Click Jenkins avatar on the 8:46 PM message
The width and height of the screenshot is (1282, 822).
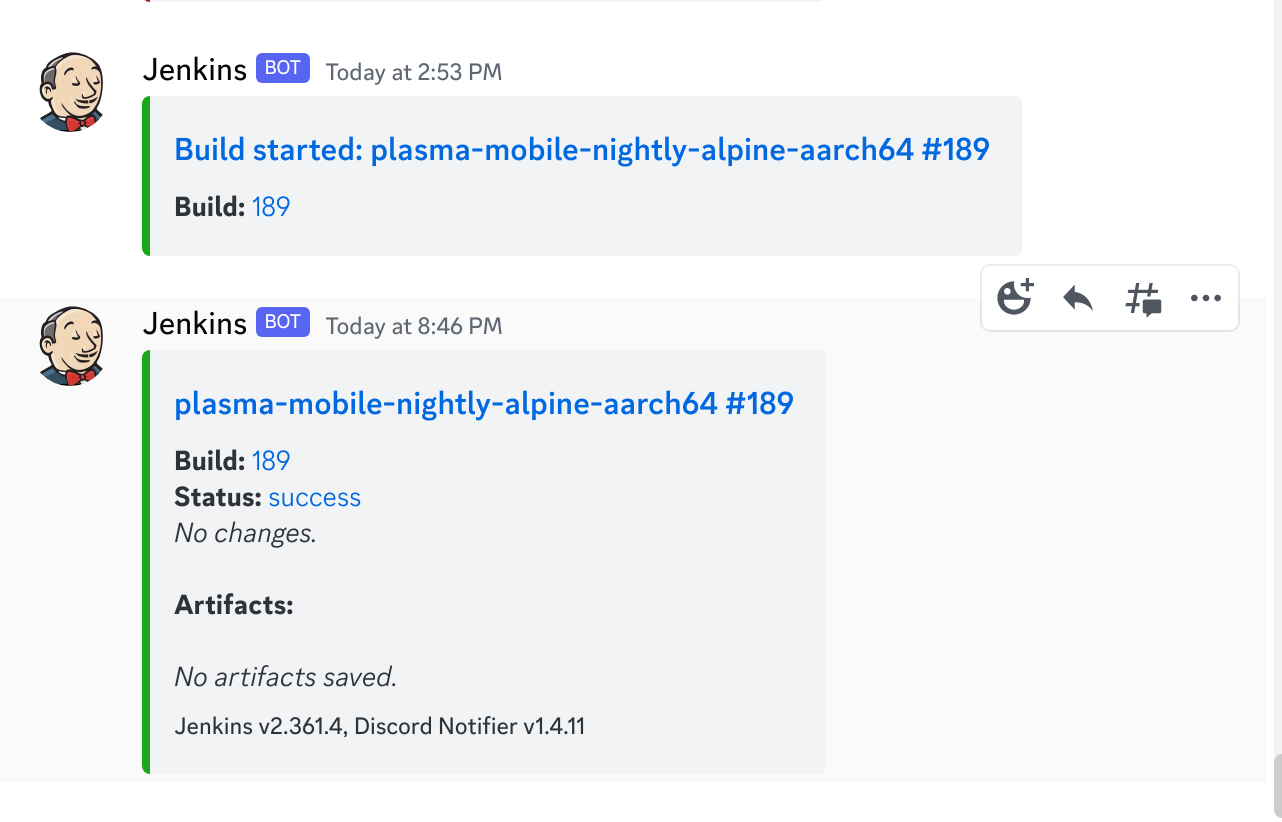[71, 345]
